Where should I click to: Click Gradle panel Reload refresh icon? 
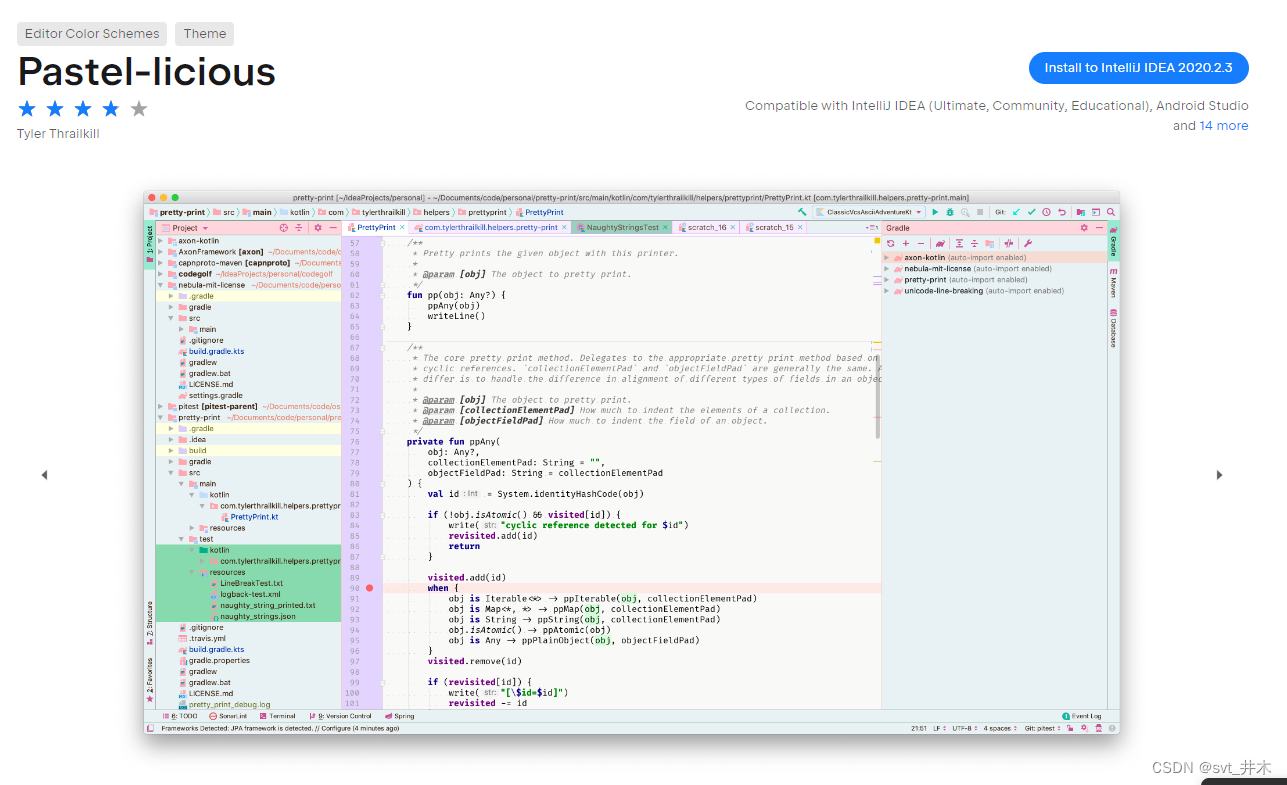pyautogui.click(x=891, y=243)
